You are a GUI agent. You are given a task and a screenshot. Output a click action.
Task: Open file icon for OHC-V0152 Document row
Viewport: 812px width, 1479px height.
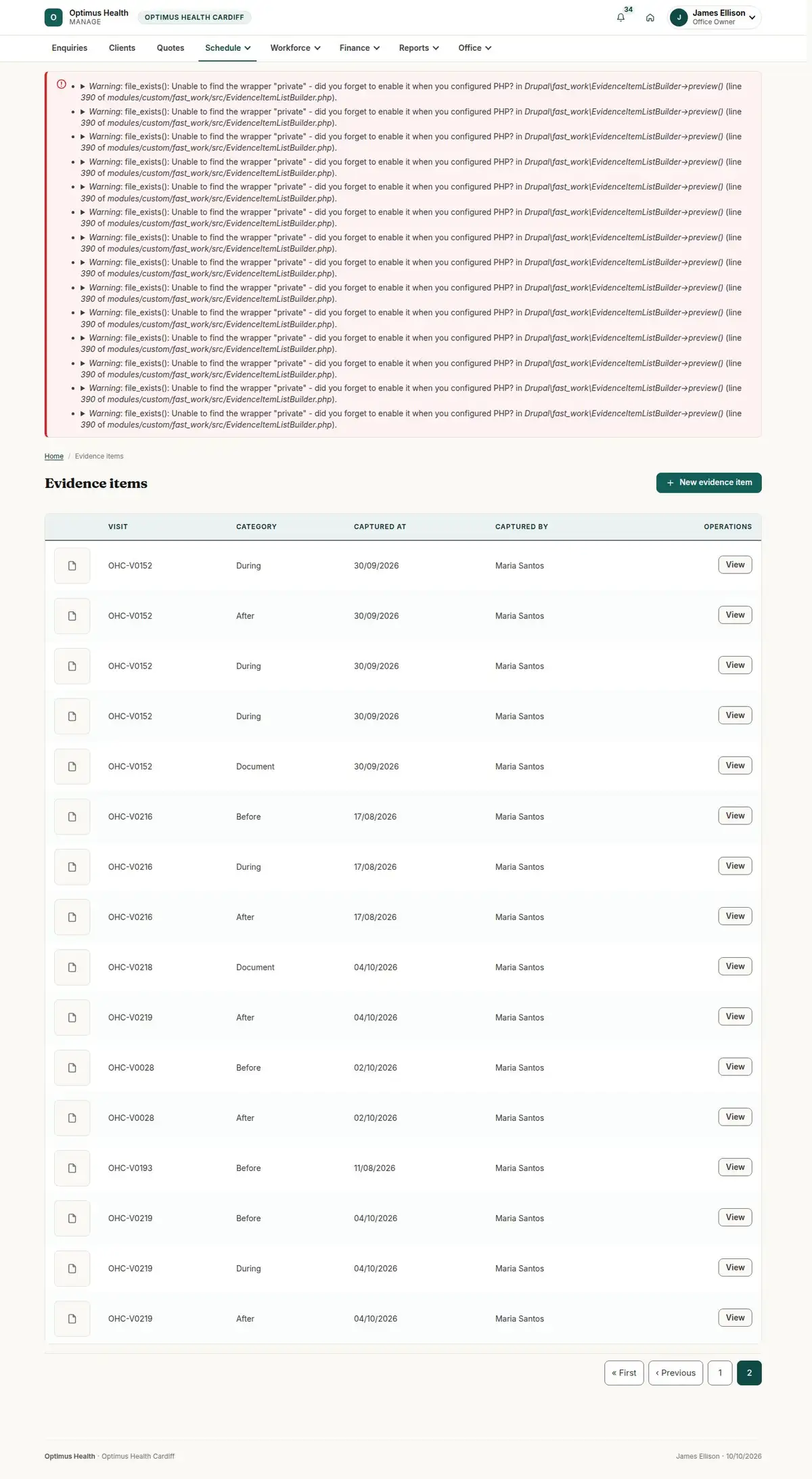click(72, 766)
